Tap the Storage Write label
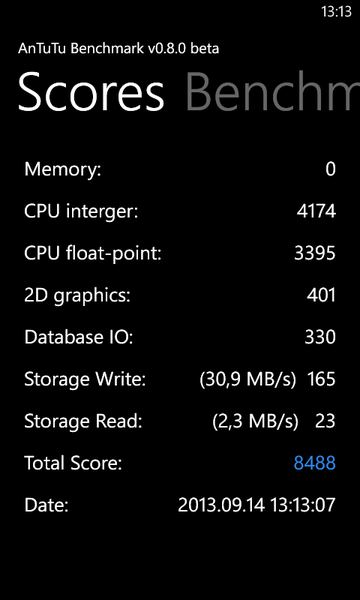This screenshot has width=360, height=600. [85, 379]
